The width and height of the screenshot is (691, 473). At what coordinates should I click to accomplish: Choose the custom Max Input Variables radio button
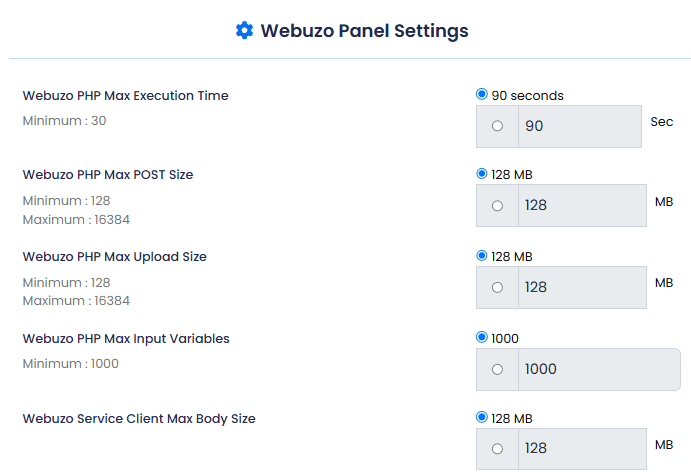[497, 369]
